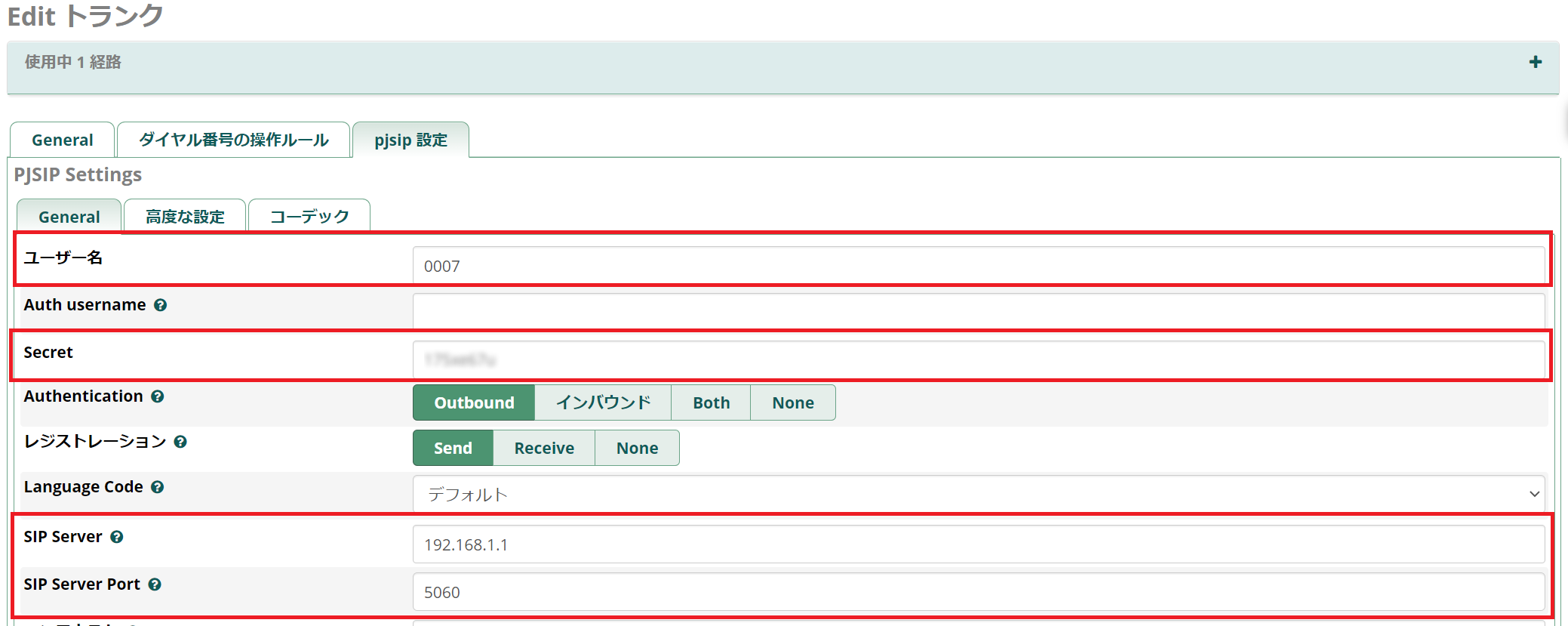Click help icon beside Authentication label
Image resolution: width=1568 pixels, height=626 pixels.
157,396
